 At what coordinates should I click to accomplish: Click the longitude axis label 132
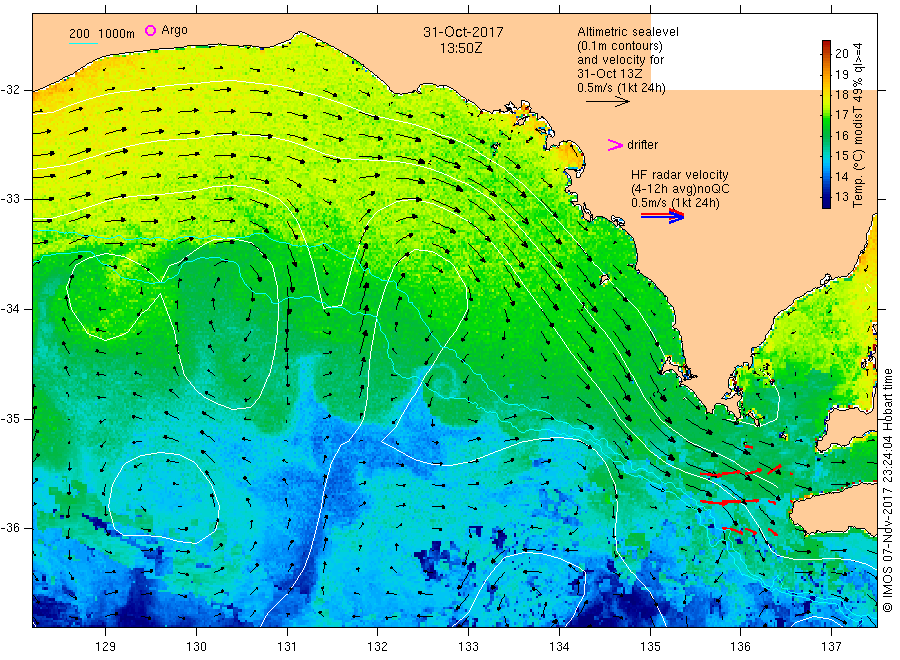(x=378, y=646)
